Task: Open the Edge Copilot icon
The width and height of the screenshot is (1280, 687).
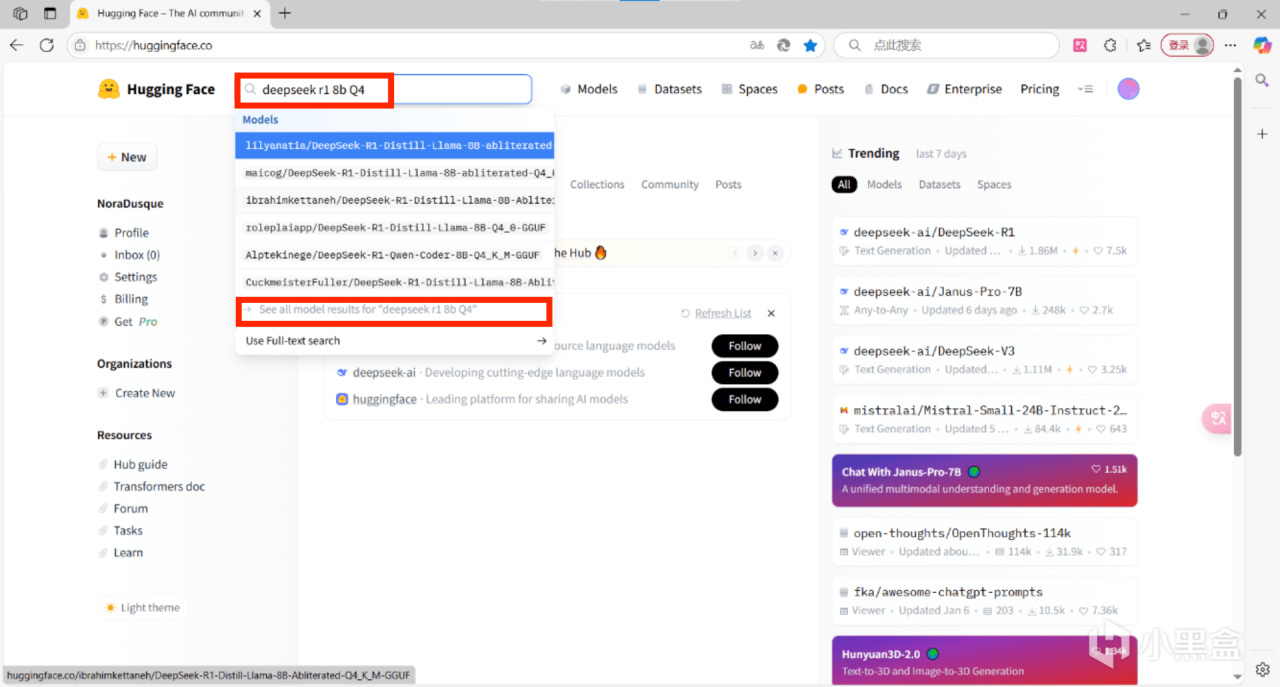Action: [1260, 45]
